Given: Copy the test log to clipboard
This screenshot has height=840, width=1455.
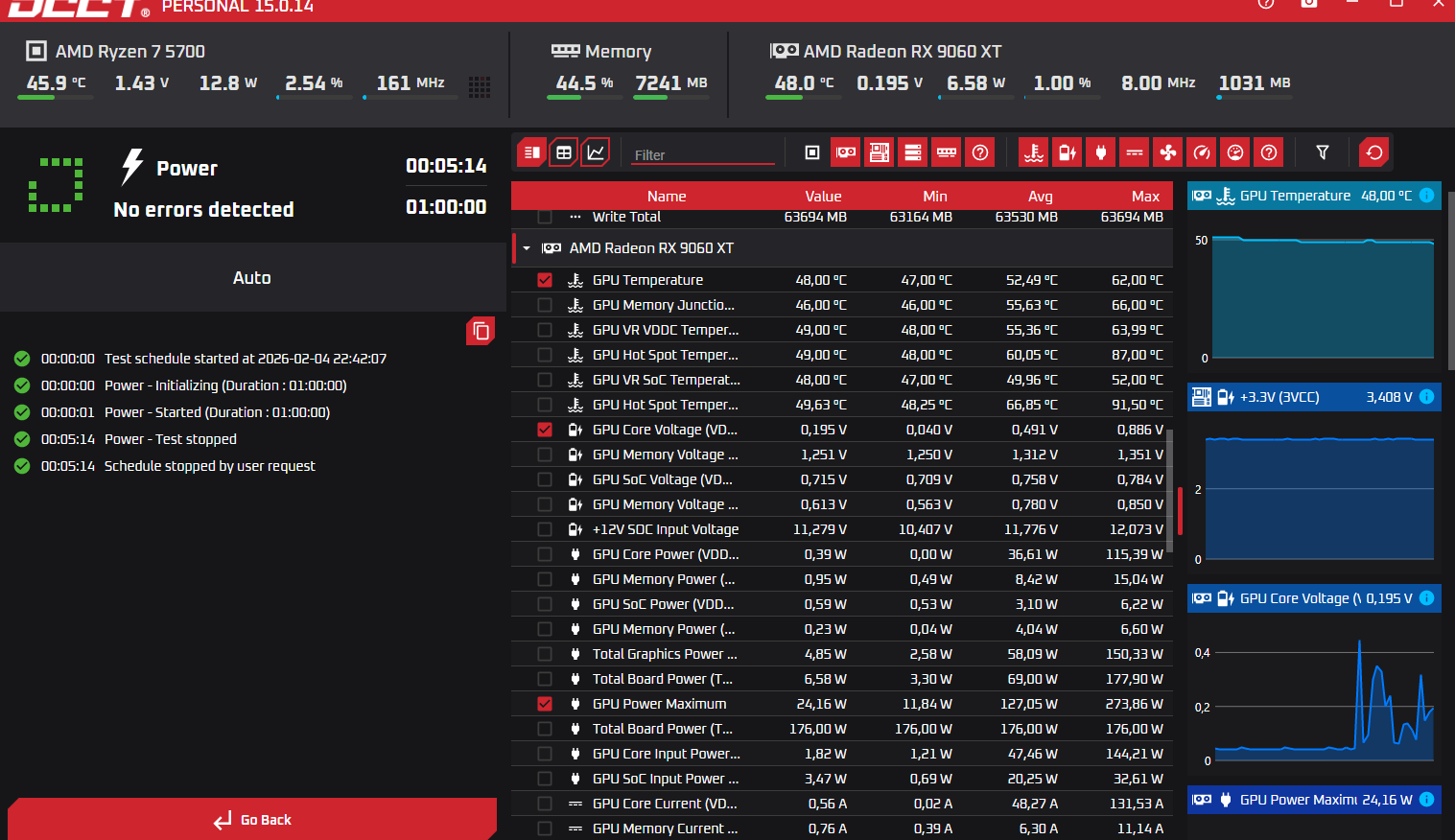Looking at the screenshot, I should 481,331.
